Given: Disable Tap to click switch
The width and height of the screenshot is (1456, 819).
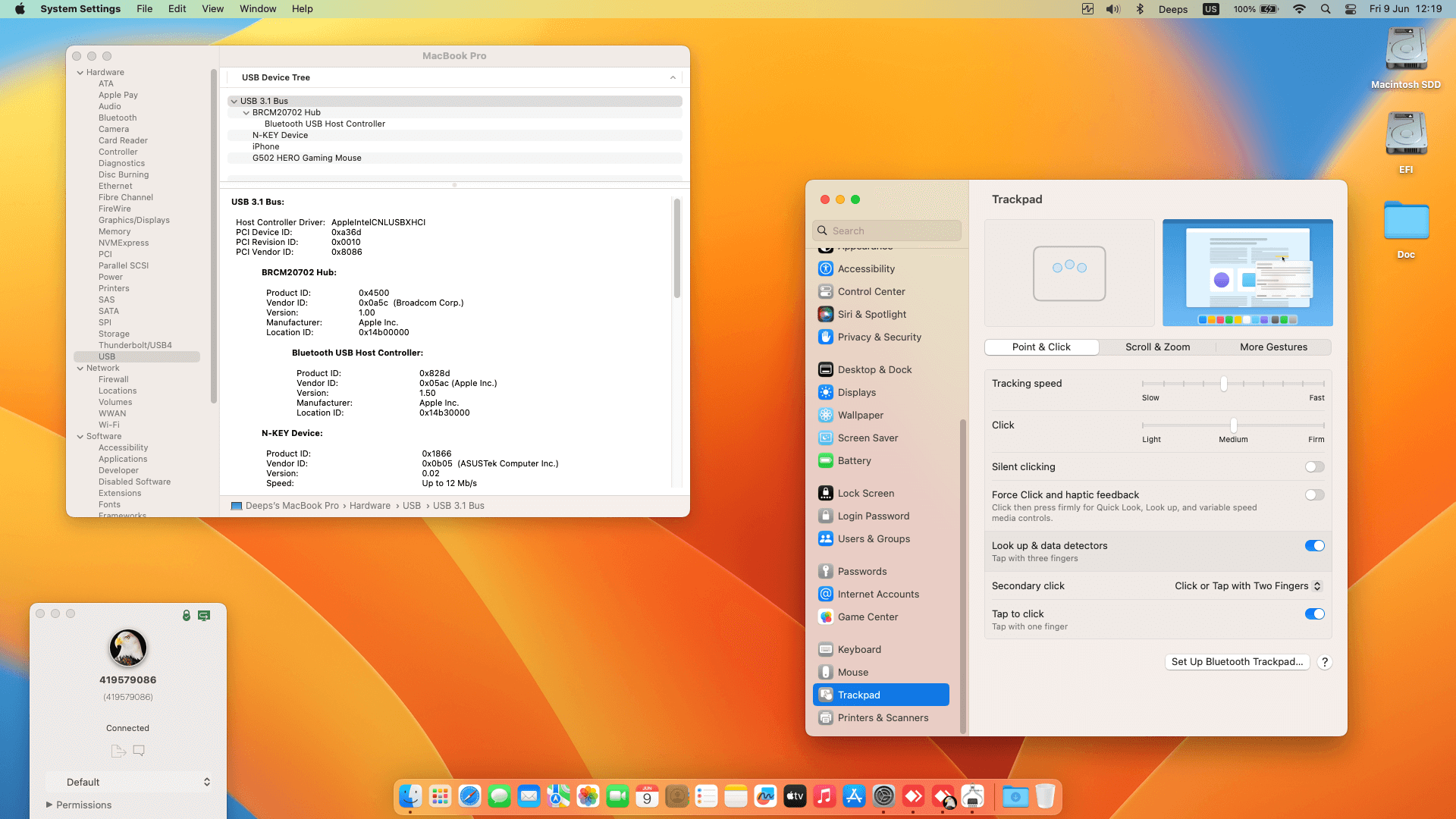Looking at the screenshot, I should pos(1314,613).
